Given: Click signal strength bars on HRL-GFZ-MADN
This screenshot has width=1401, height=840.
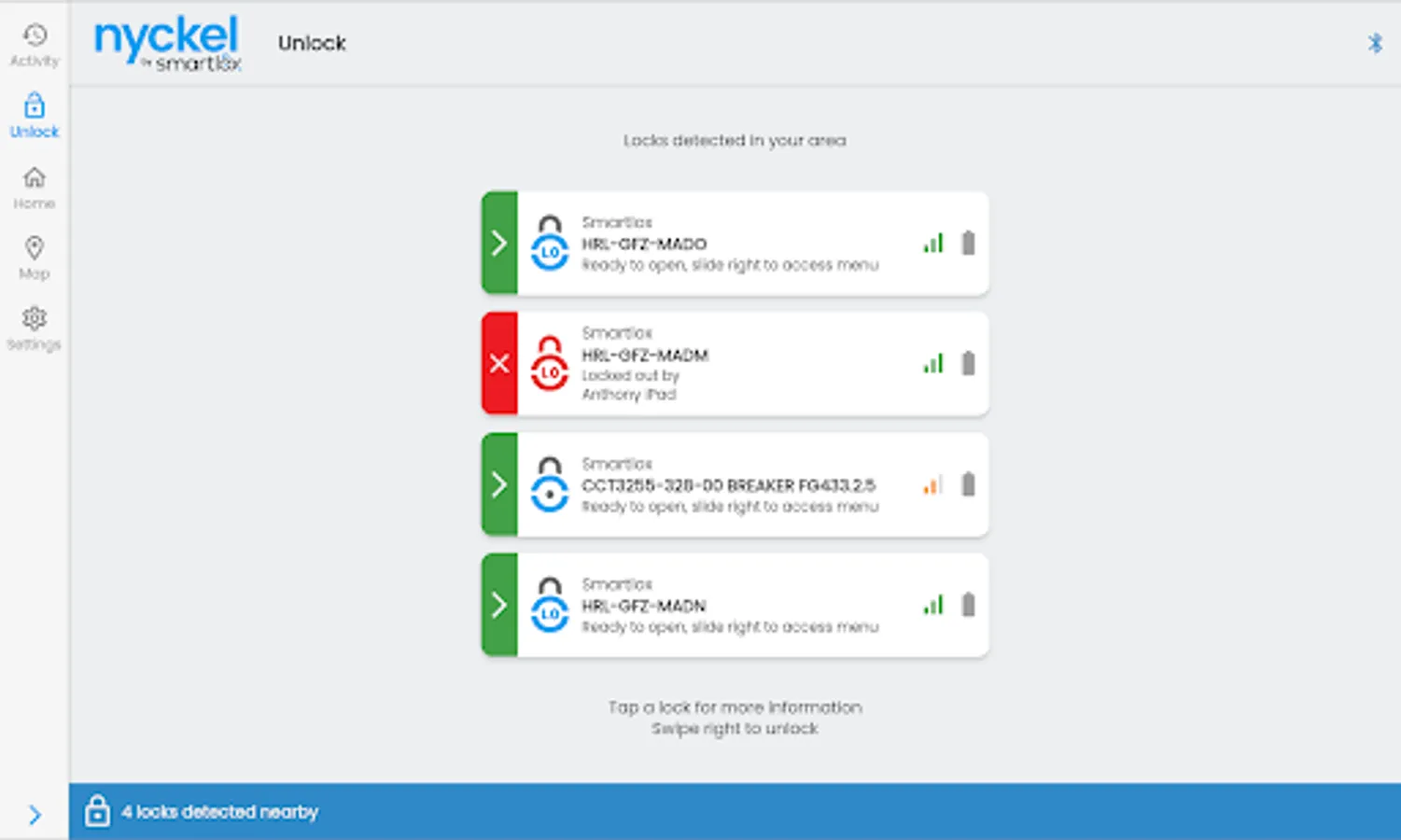Looking at the screenshot, I should [x=933, y=605].
